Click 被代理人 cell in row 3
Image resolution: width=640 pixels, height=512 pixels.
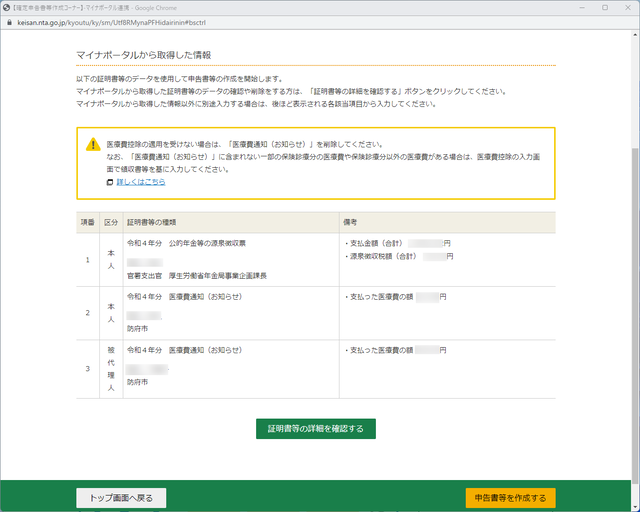pos(111,369)
